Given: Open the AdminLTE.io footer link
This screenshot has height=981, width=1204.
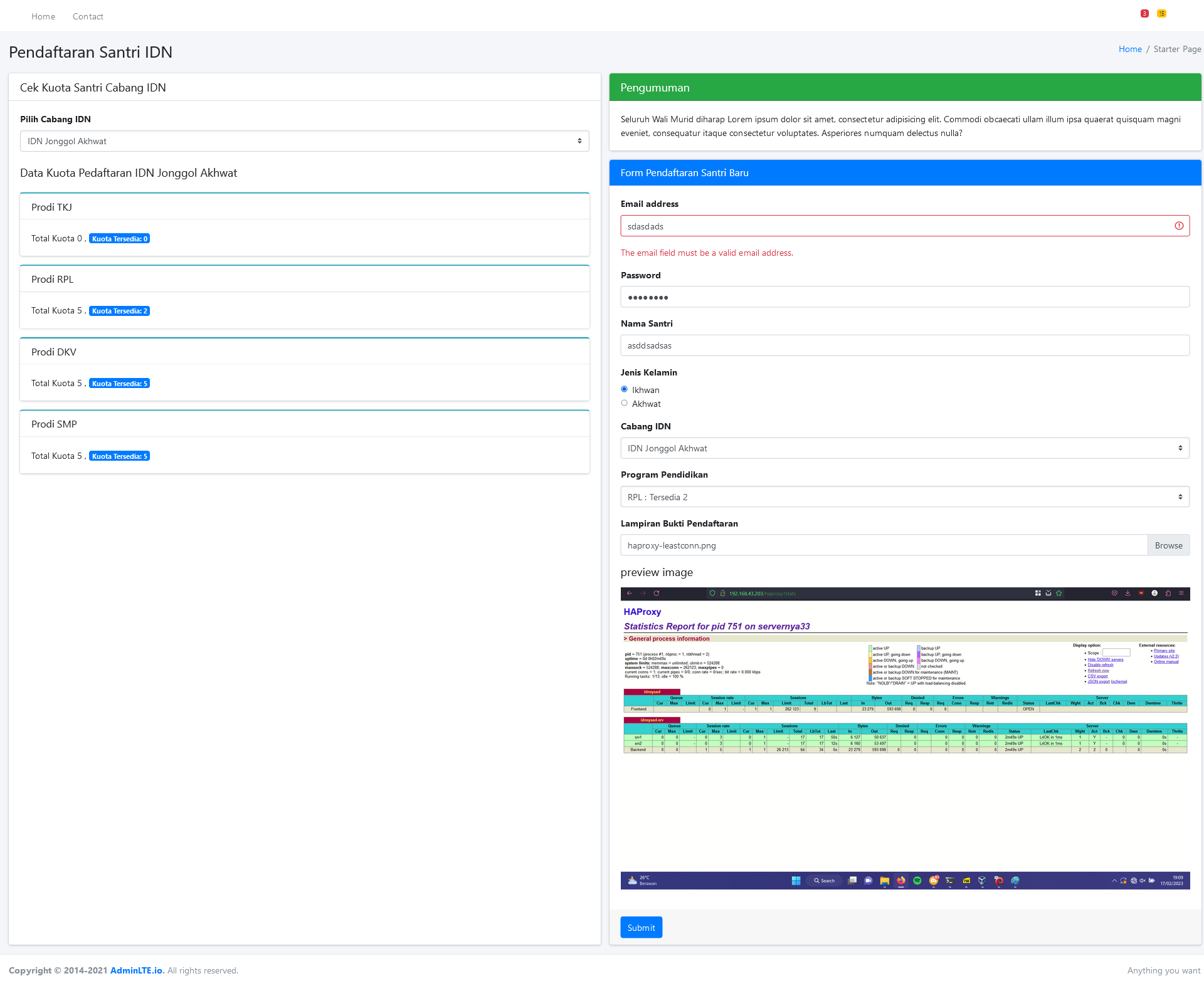Looking at the screenshot, I should coord(136,970).
